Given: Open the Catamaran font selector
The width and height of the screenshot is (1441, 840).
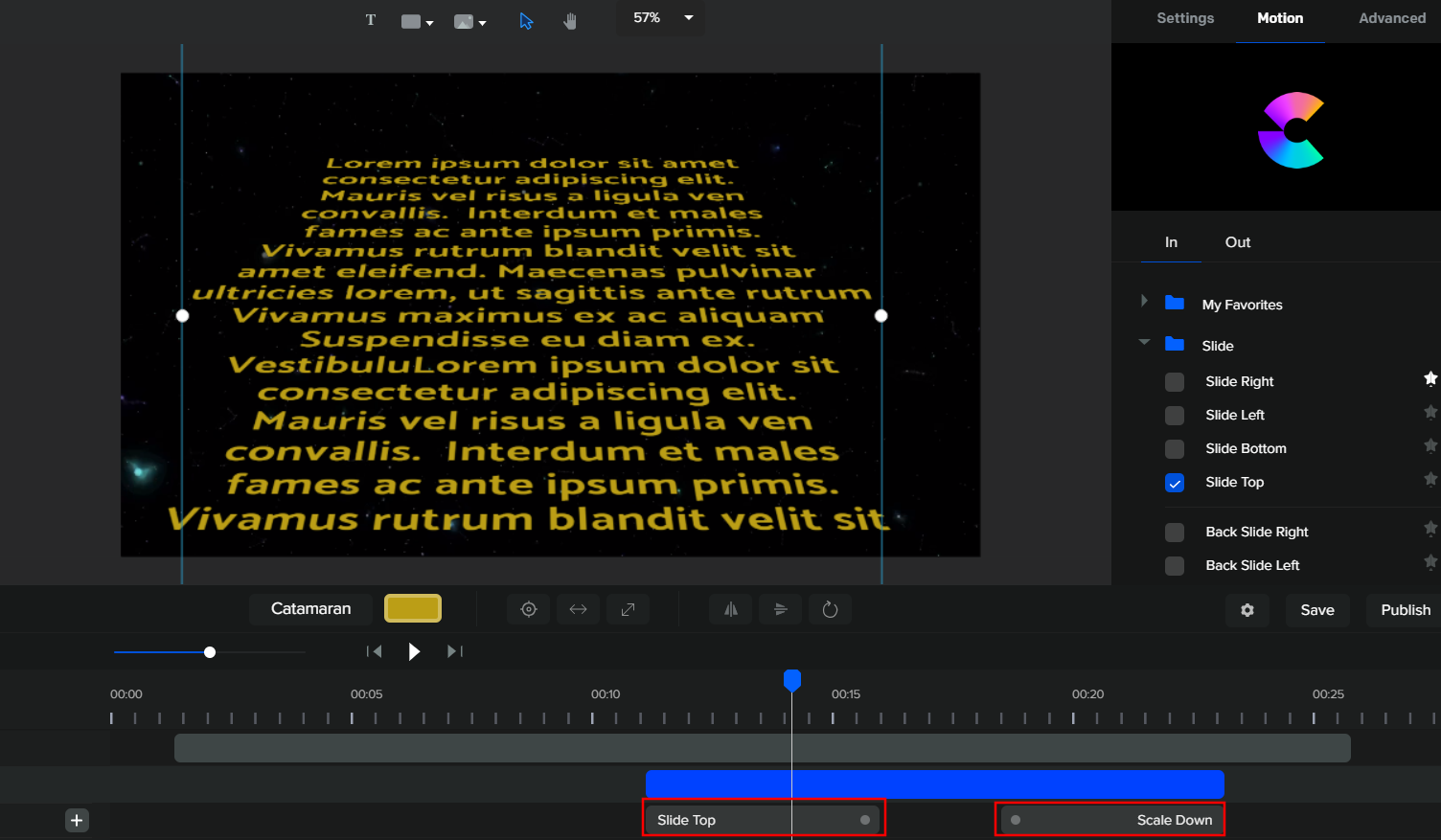Looking at the screenshot, I should (x=310, y=609).
